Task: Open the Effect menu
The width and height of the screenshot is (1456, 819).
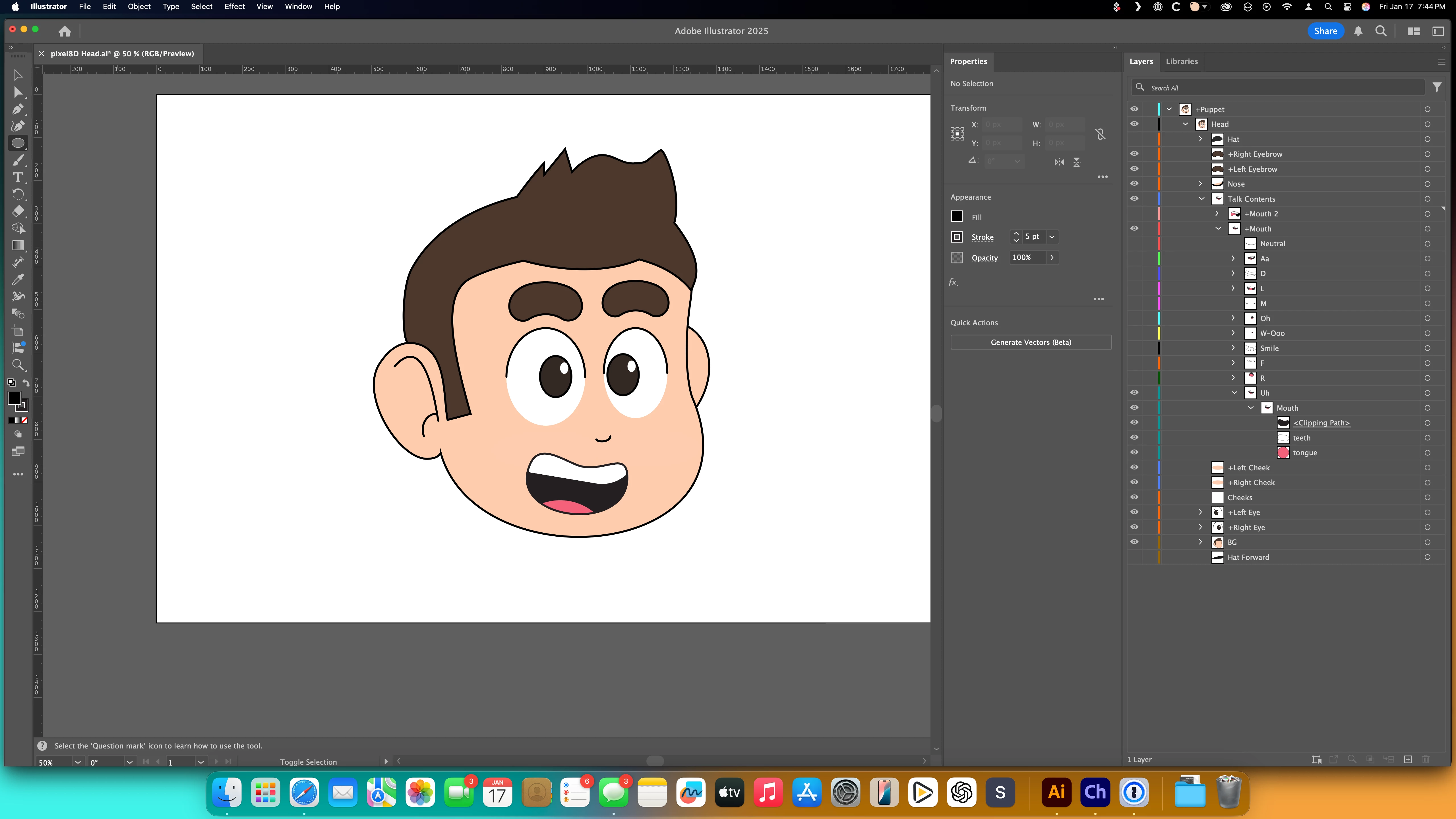Action: click(x=235, y=7)
